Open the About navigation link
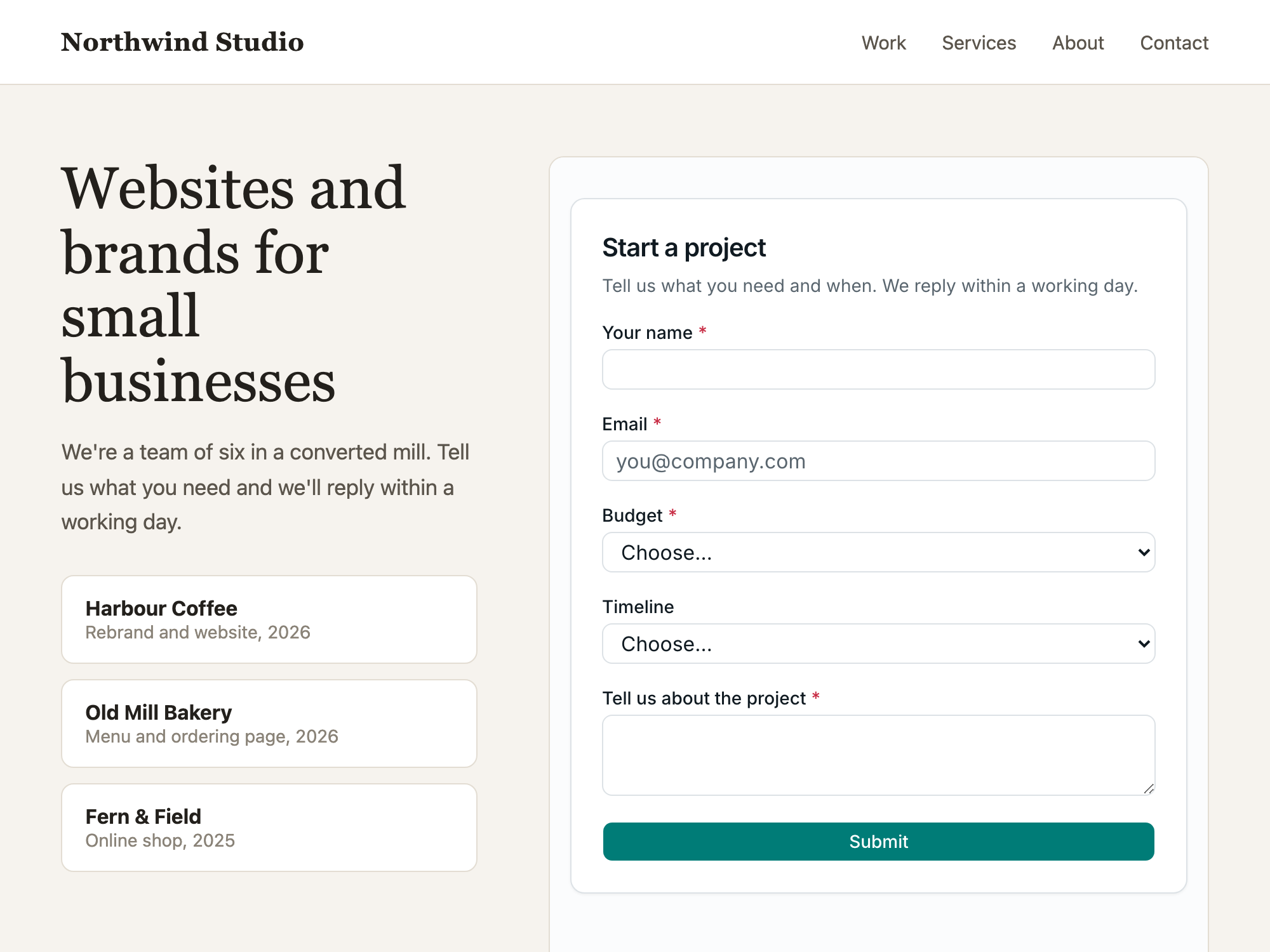This screenshot has width=1270, height=952. point(1078,43)
